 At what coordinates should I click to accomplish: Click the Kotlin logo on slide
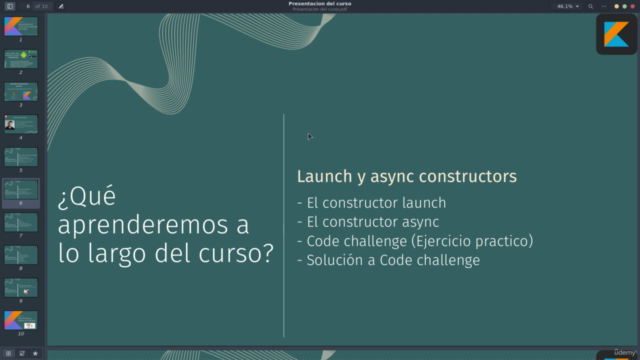click(x=616, y=34)
